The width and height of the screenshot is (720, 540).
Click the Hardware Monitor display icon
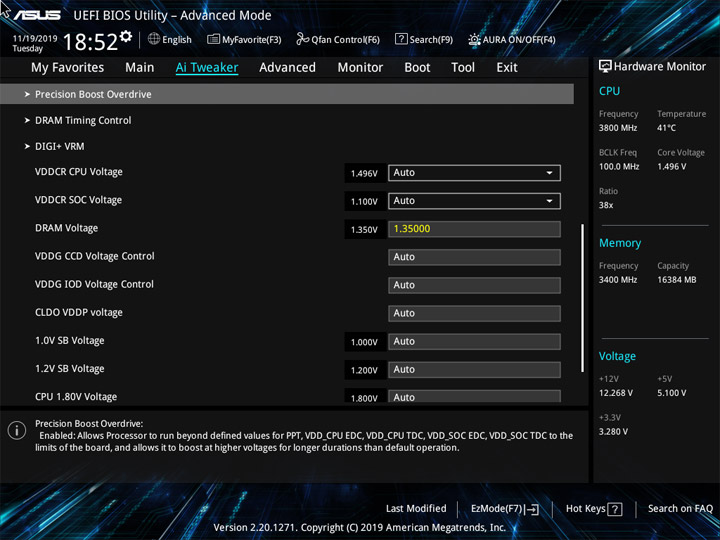[x=605, y=67]
